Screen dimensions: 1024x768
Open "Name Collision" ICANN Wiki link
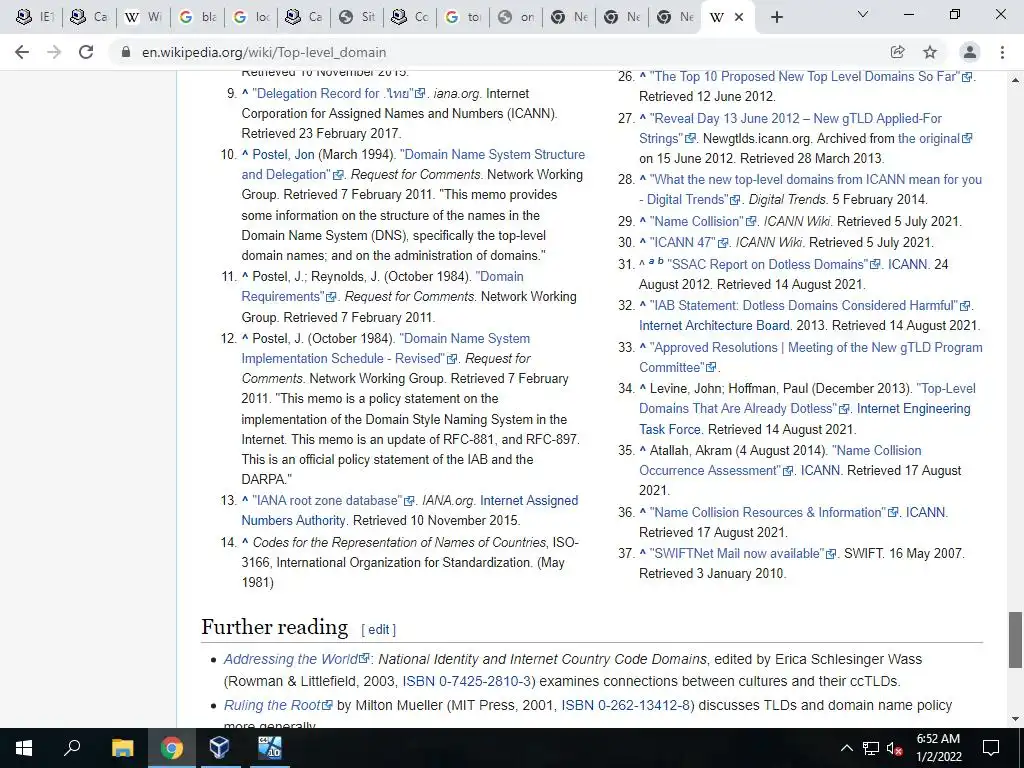(x=703, y=221)
